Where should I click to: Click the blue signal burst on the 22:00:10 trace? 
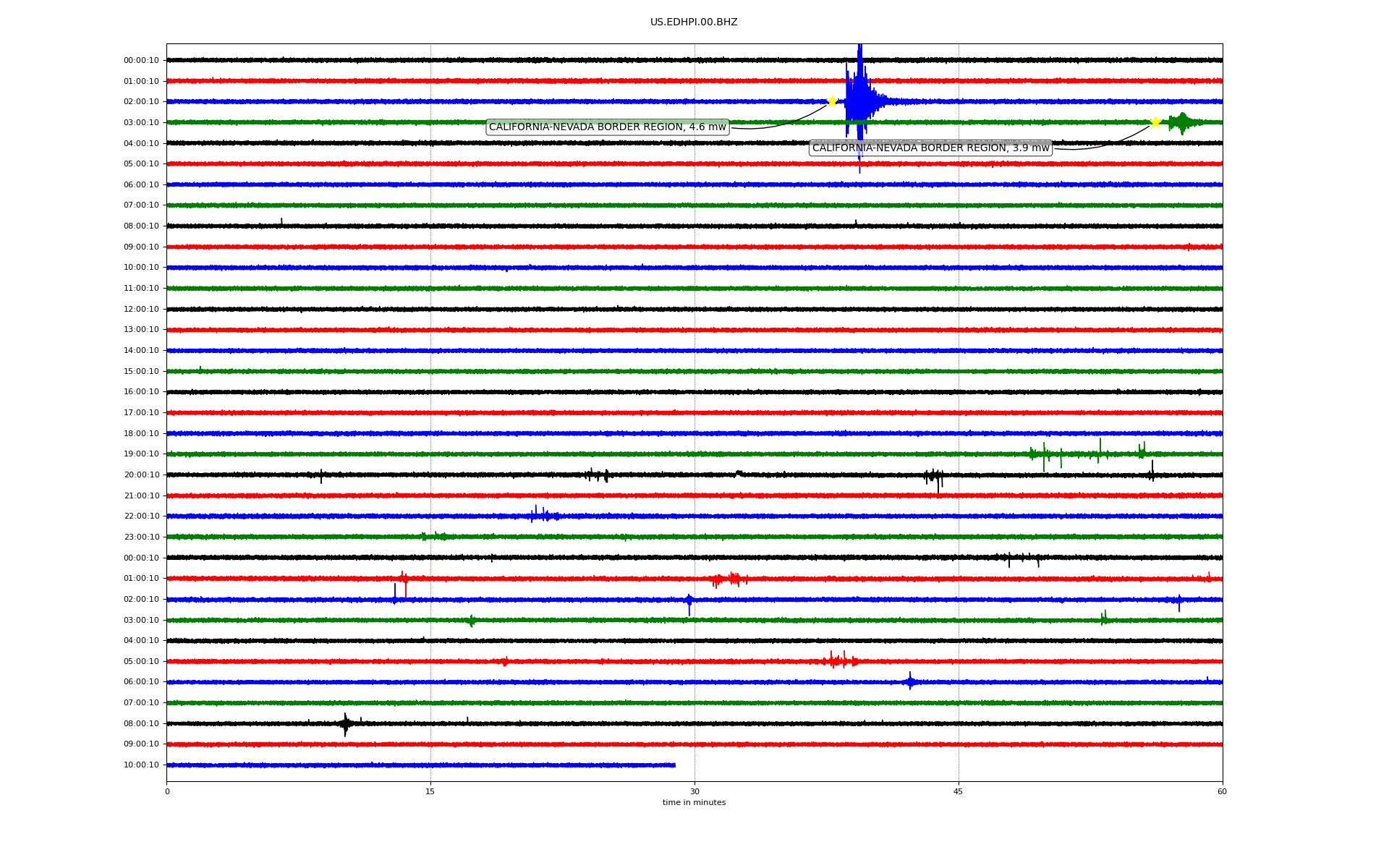click(543, 515)
